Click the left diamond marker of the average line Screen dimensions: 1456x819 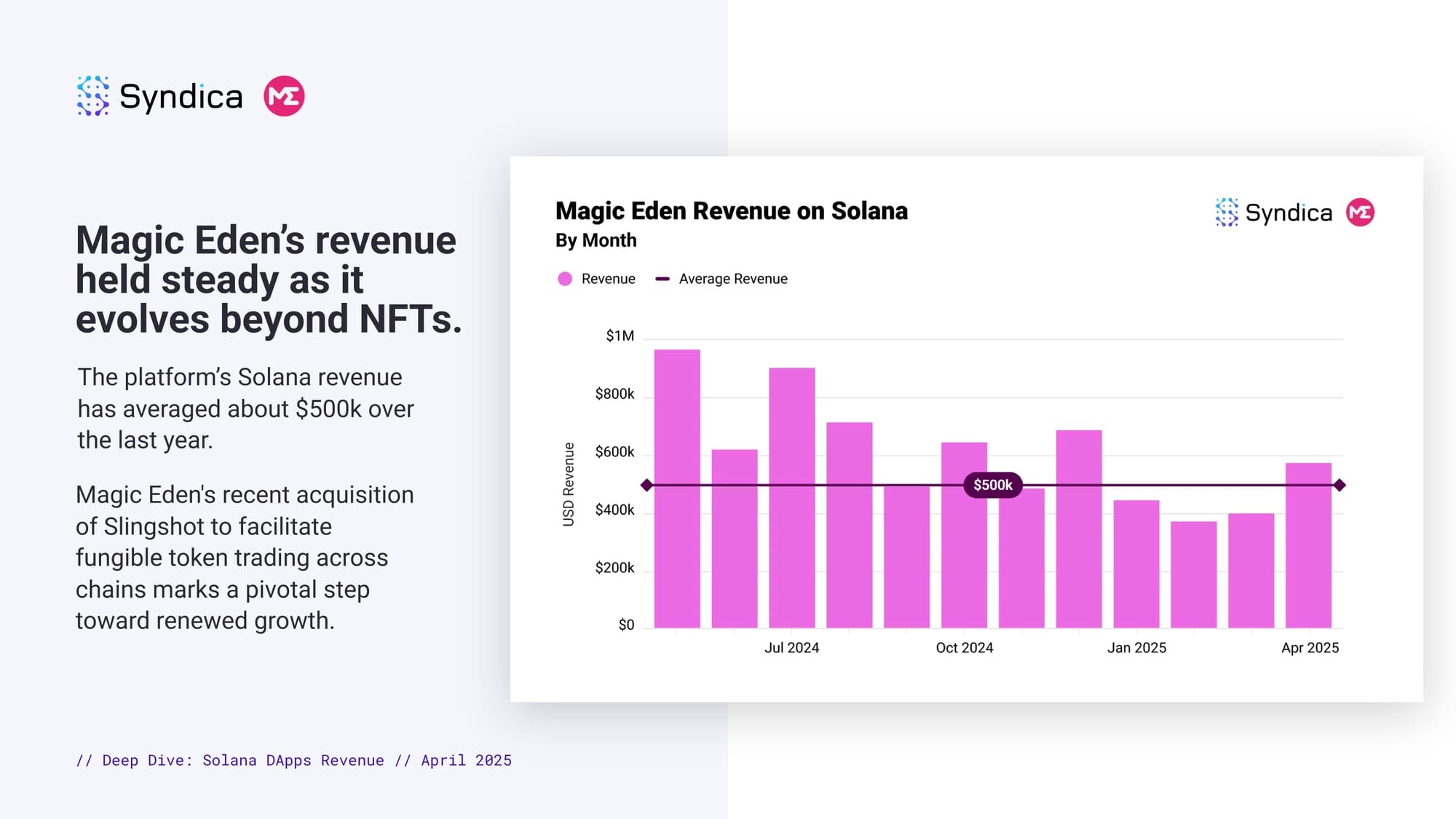point(646,485)
